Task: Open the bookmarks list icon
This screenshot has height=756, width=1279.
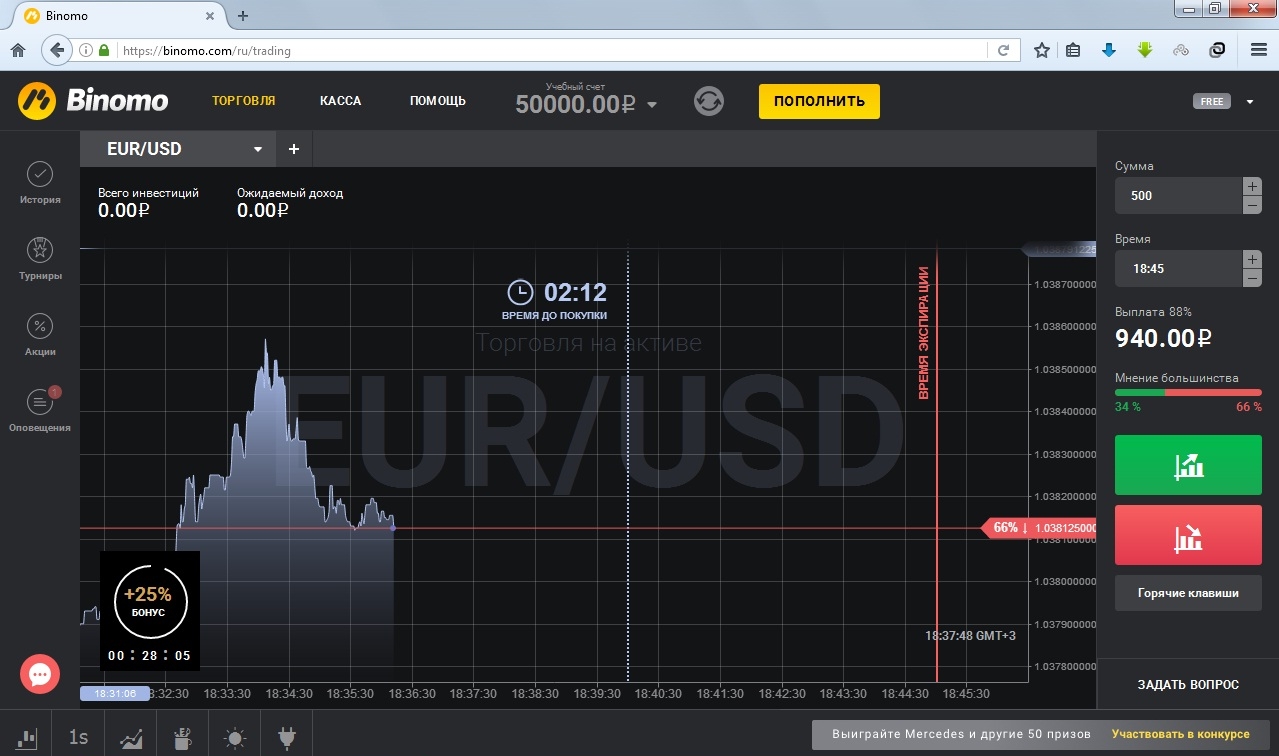Action: pyautogui.click(x=1073, y=50)
